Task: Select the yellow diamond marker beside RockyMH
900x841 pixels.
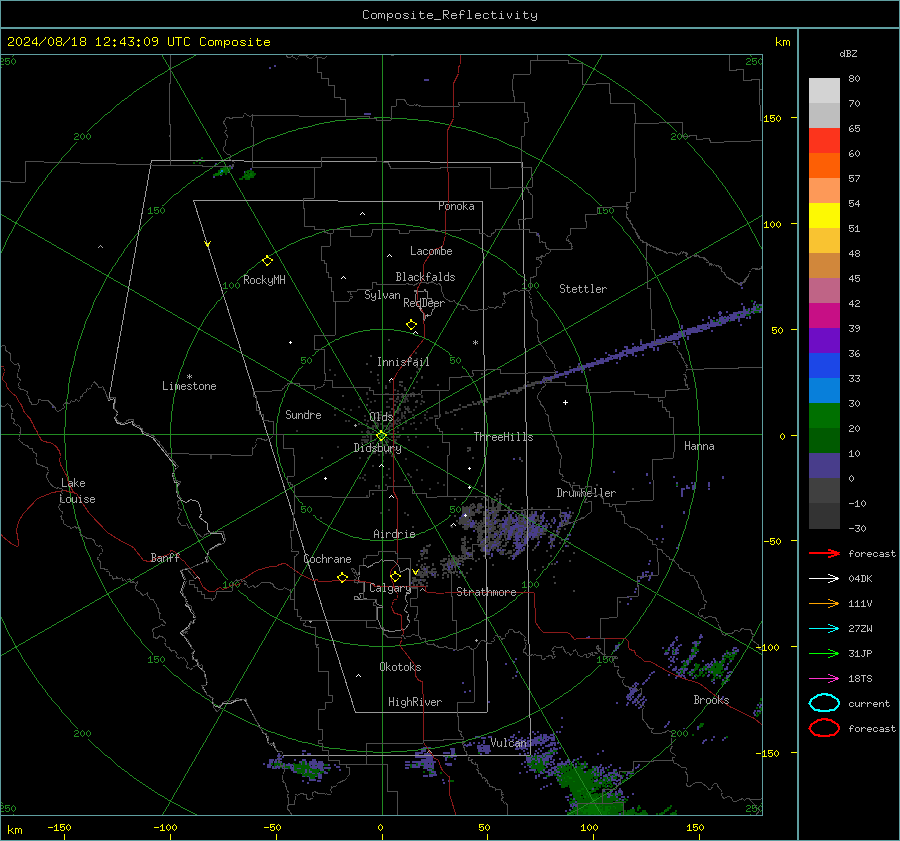Action: [267, 261]
